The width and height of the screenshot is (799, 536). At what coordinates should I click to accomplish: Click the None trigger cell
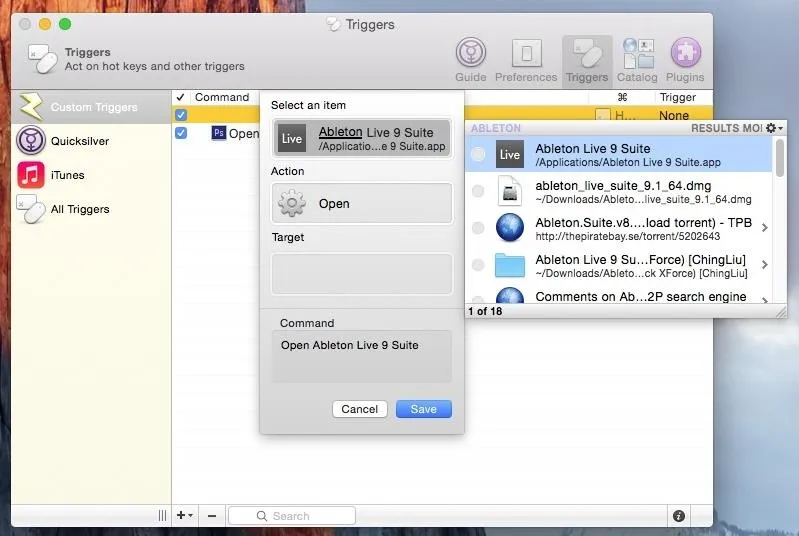(674, 116)
